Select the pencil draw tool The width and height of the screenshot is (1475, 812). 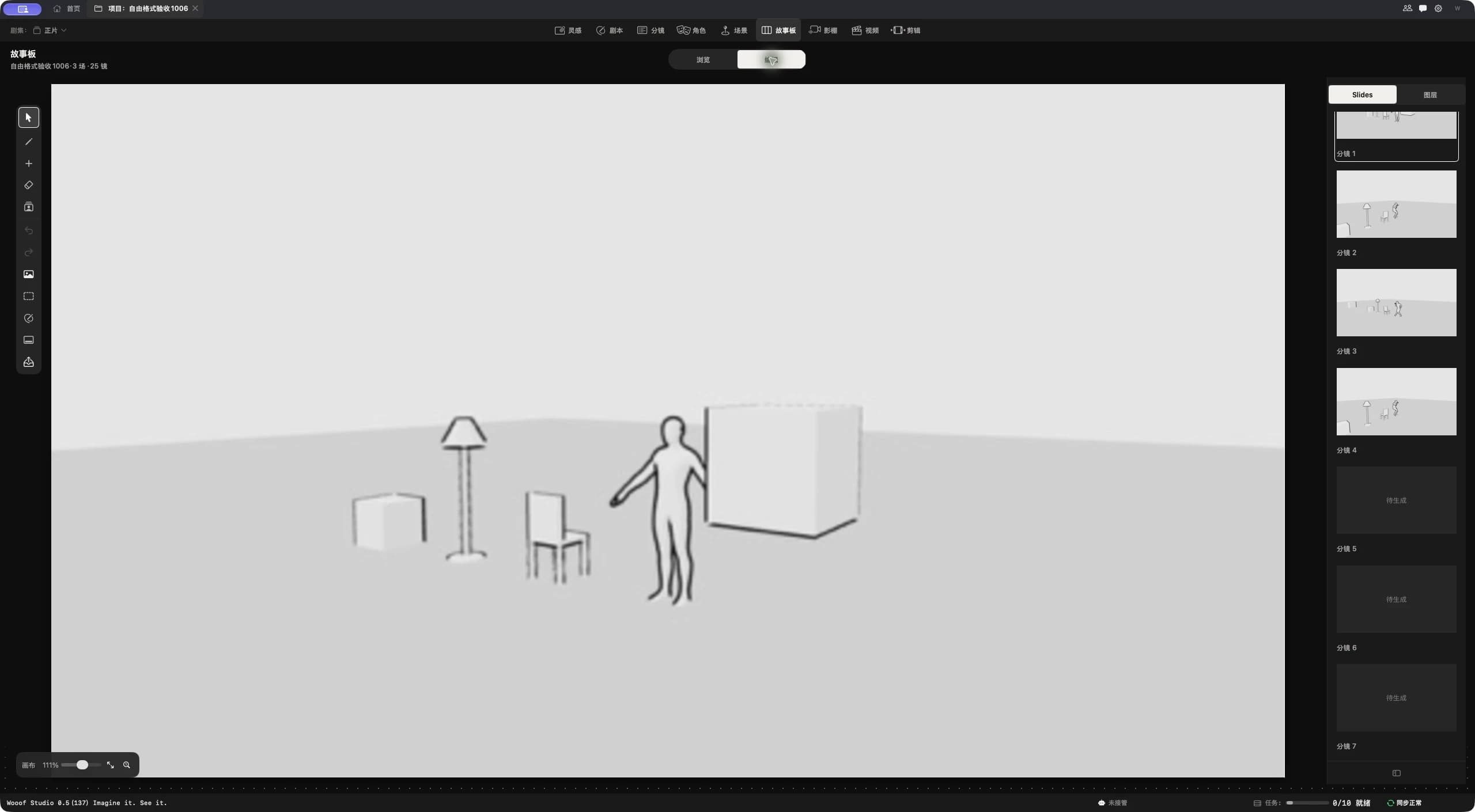pyautogui.click(x=29, y=142)
